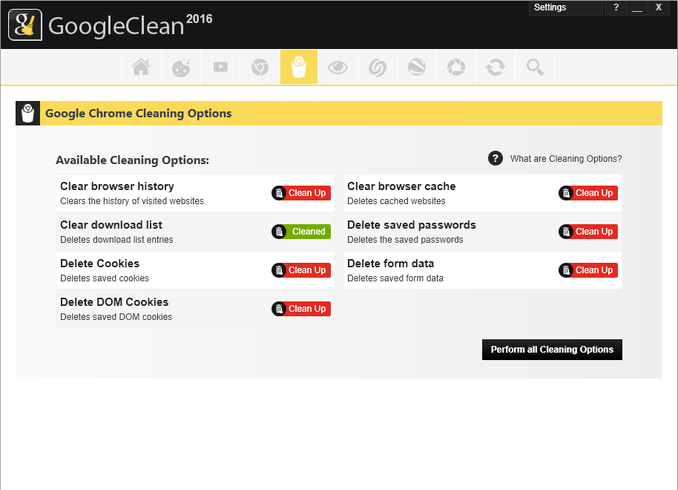Click 'Deletes saved form data' text
Viewport: 678px width, 490px height.
tap(395, 278)
